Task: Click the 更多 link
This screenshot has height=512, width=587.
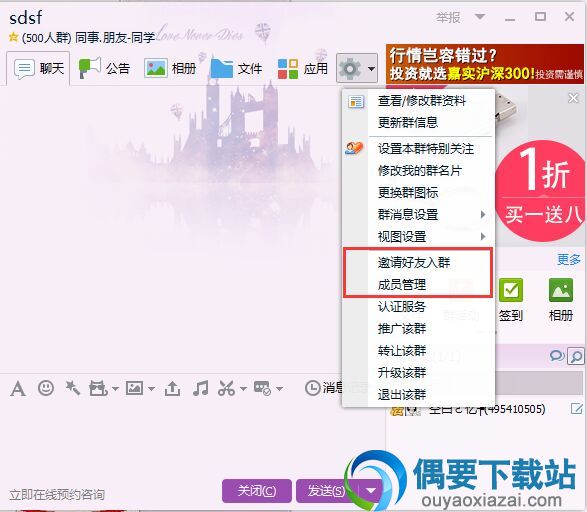Action: pyautogui.click(x=569, y=259)
